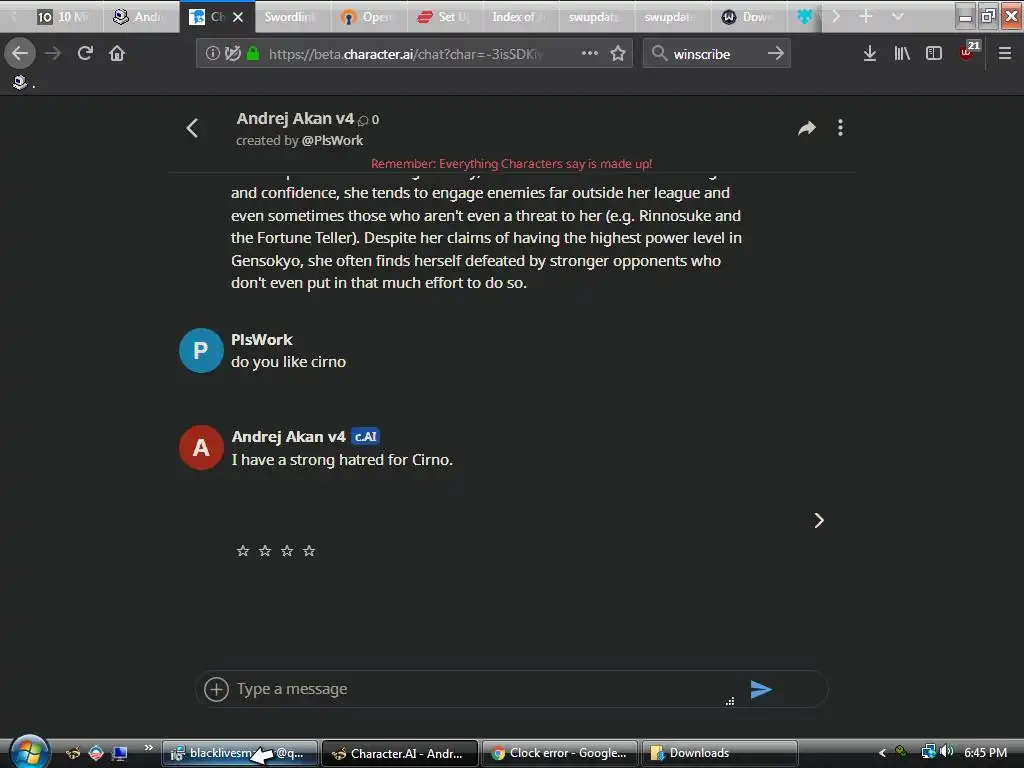The image size is (1024, 768).
Task: Expand quick launch overflow chevrons
Action: coord(148,747)
